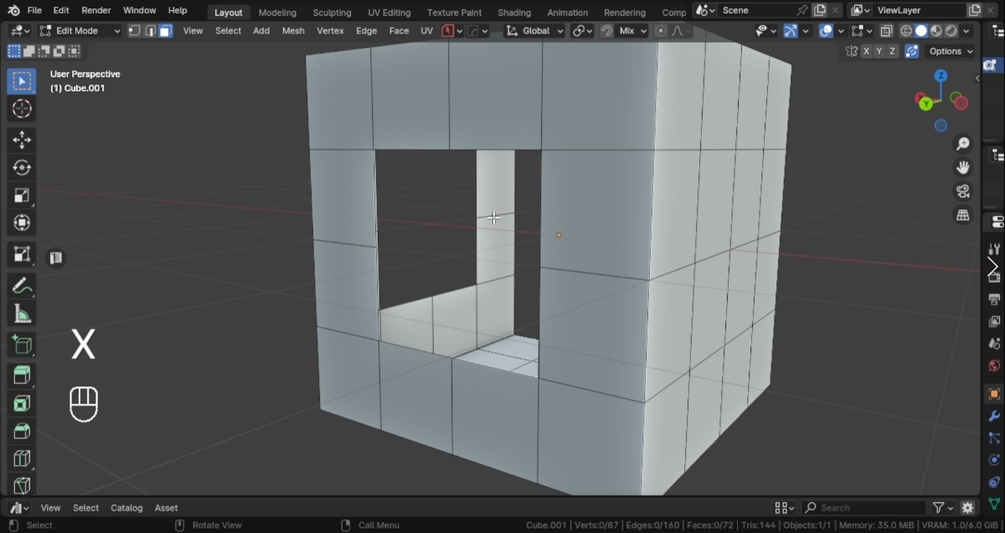The height and width of the screenshot is (533, 1005).
Task: Toggle show overlays button
Action: click(x=826, y=31)
